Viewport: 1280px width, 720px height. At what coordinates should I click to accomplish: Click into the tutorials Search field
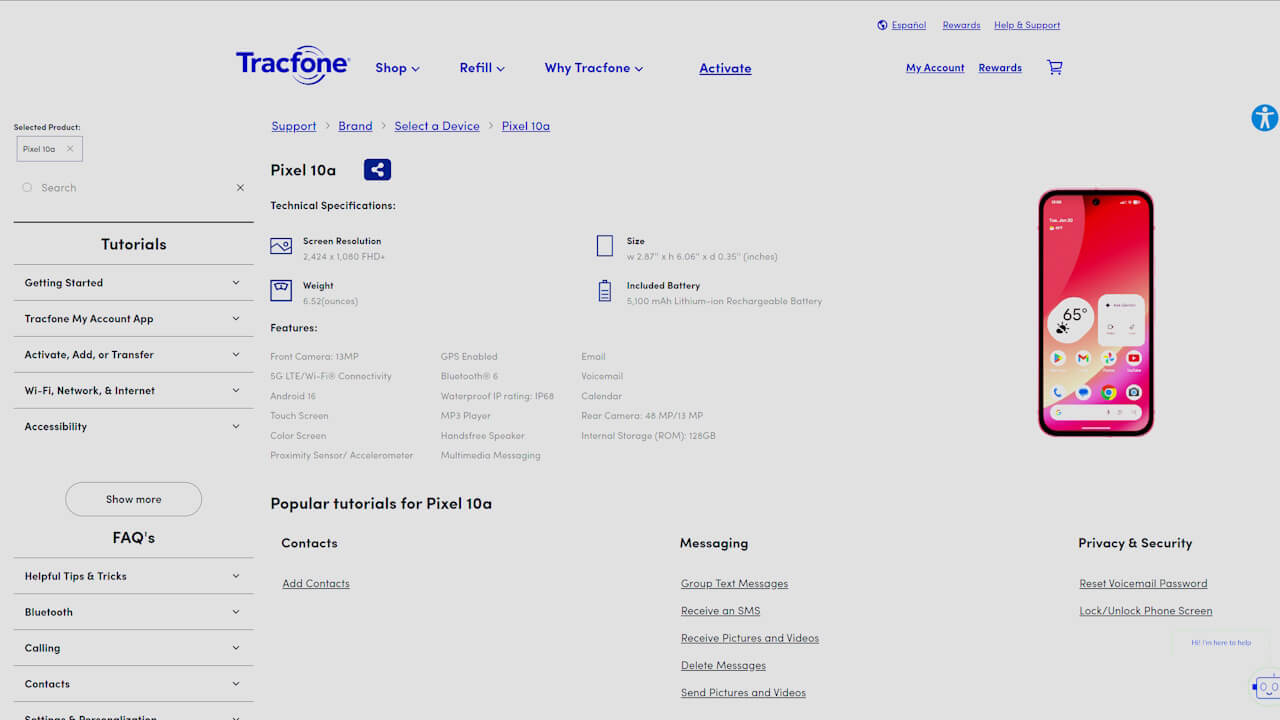(x=130, y=188)
